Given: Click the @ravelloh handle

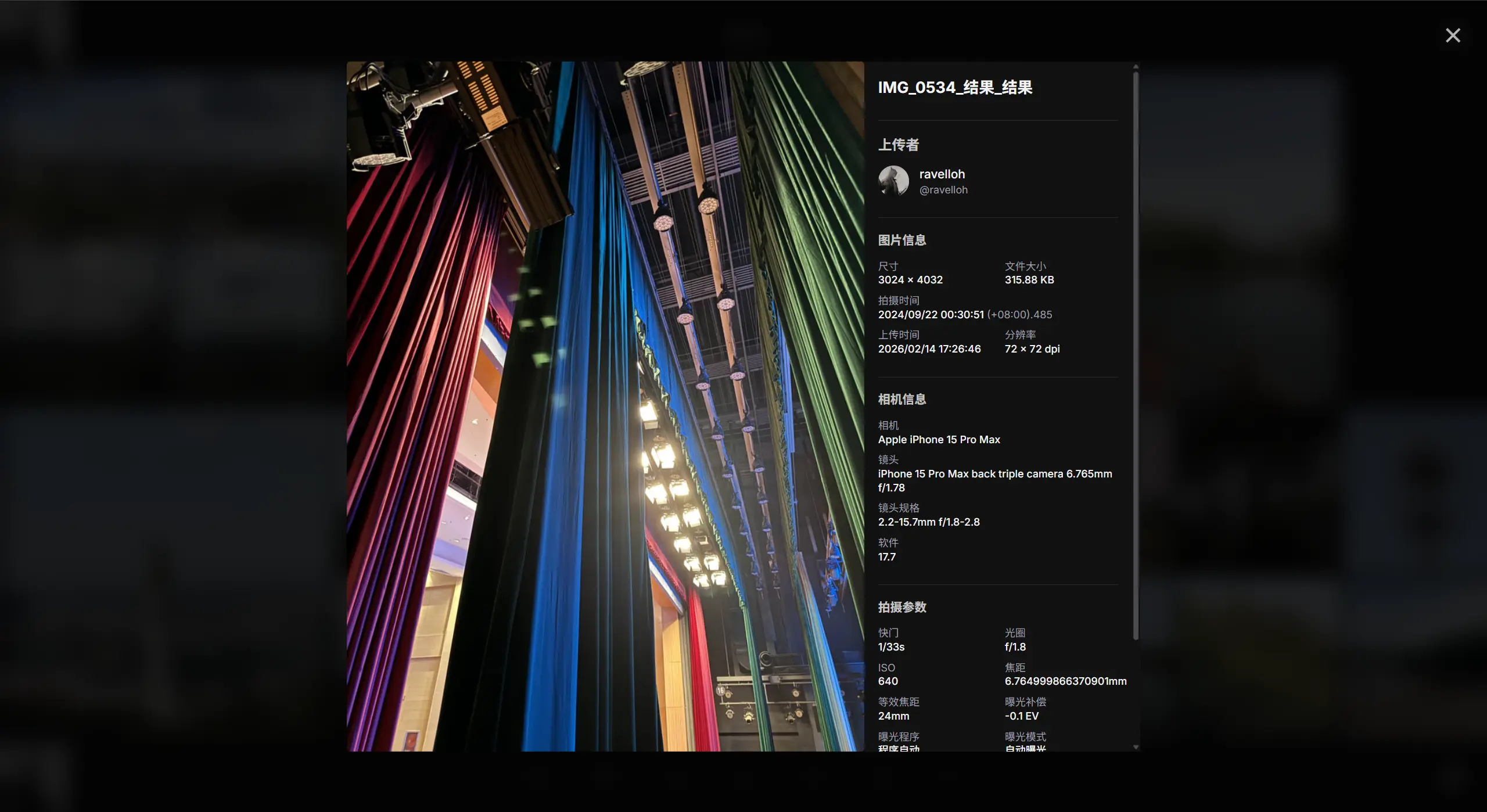Looking at the screenshot, I should point(943,190).
